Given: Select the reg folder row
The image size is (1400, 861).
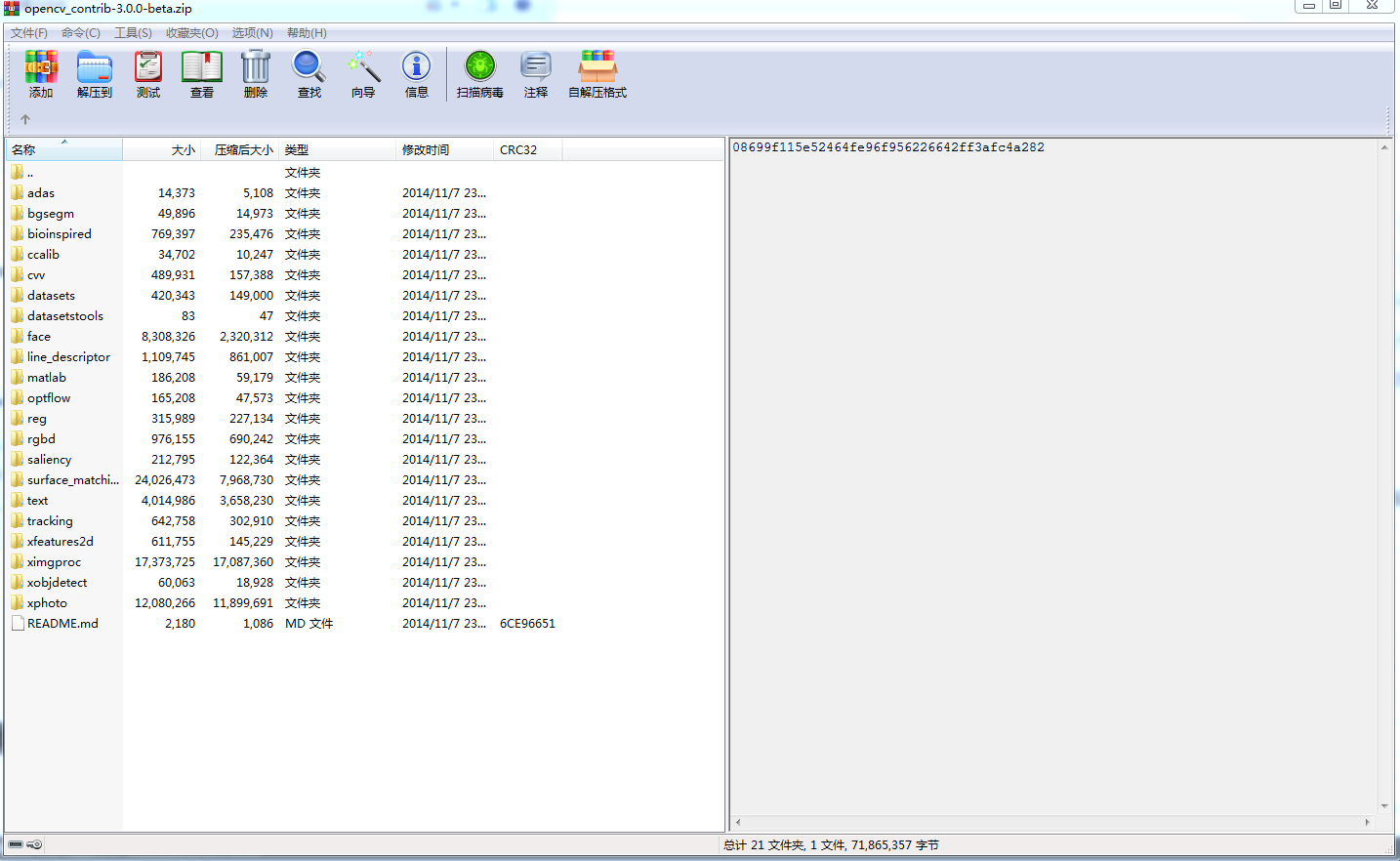Looking at the screenshot, I should pyautogui.click(x=284, y=418).
